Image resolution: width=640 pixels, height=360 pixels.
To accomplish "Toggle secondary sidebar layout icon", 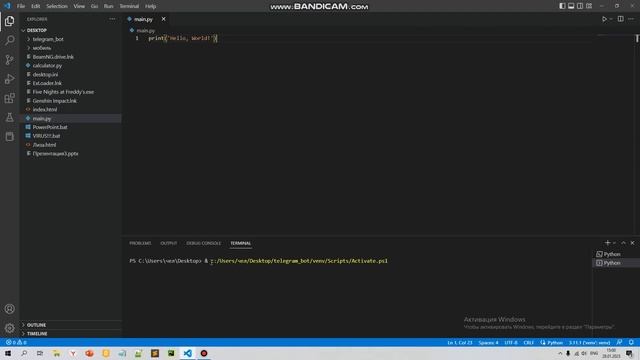I will tap(580, 6).
